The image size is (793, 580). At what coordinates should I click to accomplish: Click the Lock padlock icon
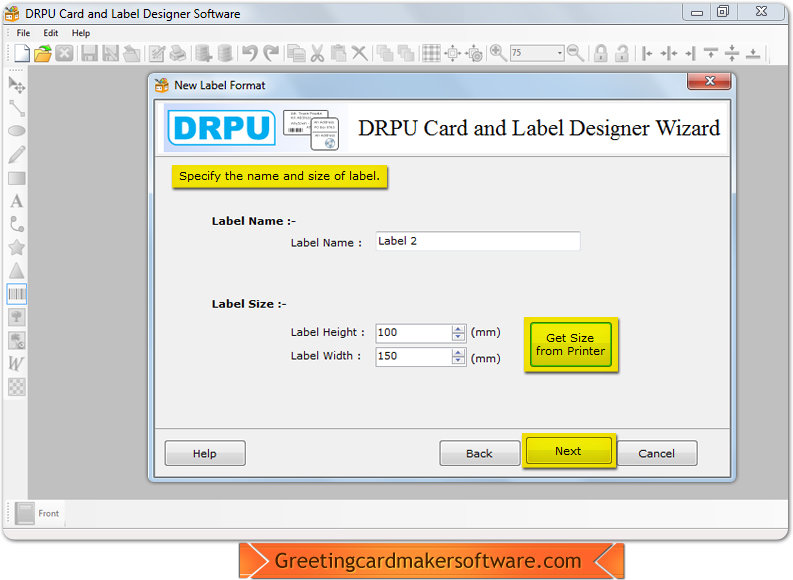601,53
